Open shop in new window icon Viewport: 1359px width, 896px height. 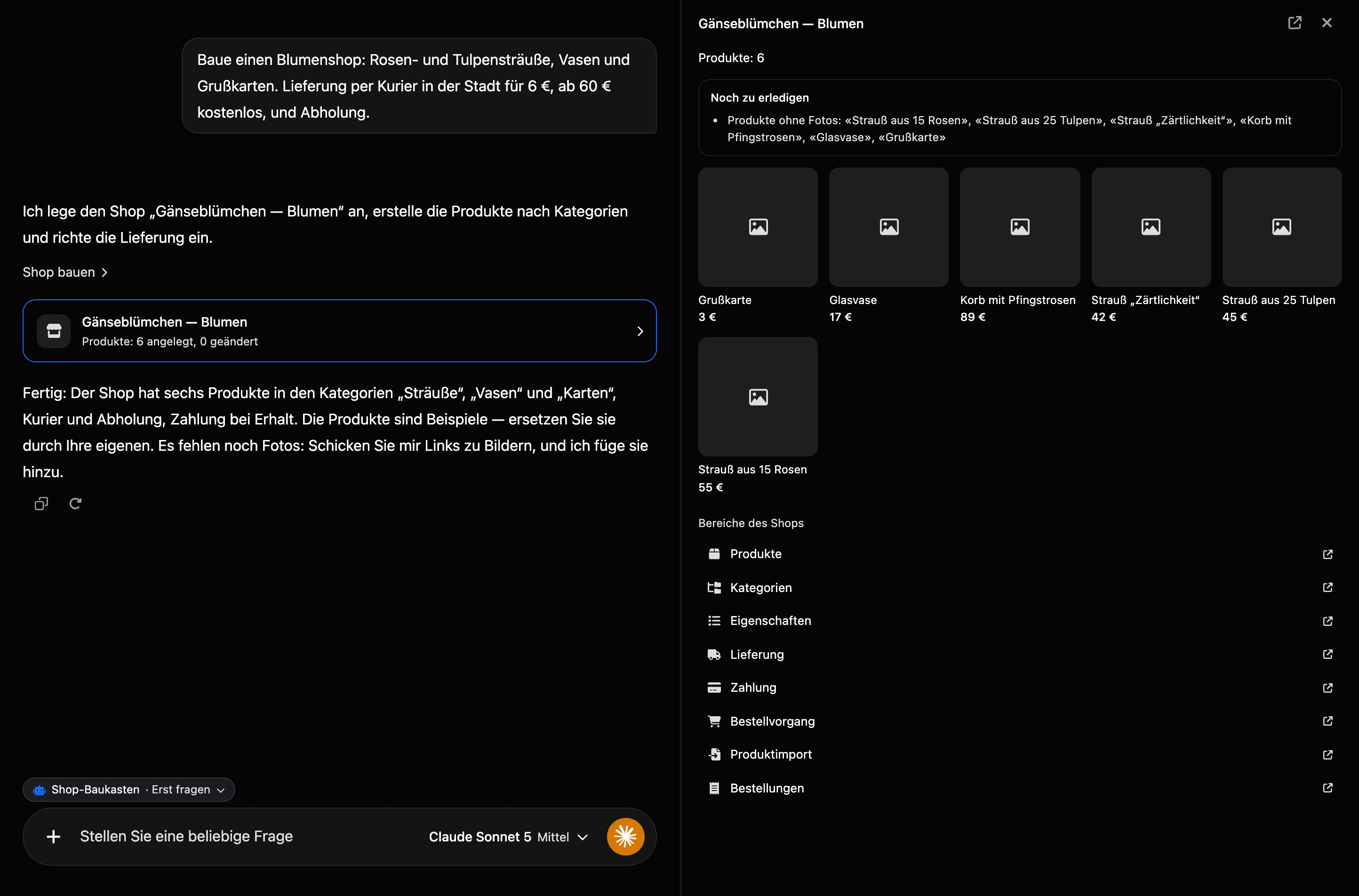click(1295, 23)
